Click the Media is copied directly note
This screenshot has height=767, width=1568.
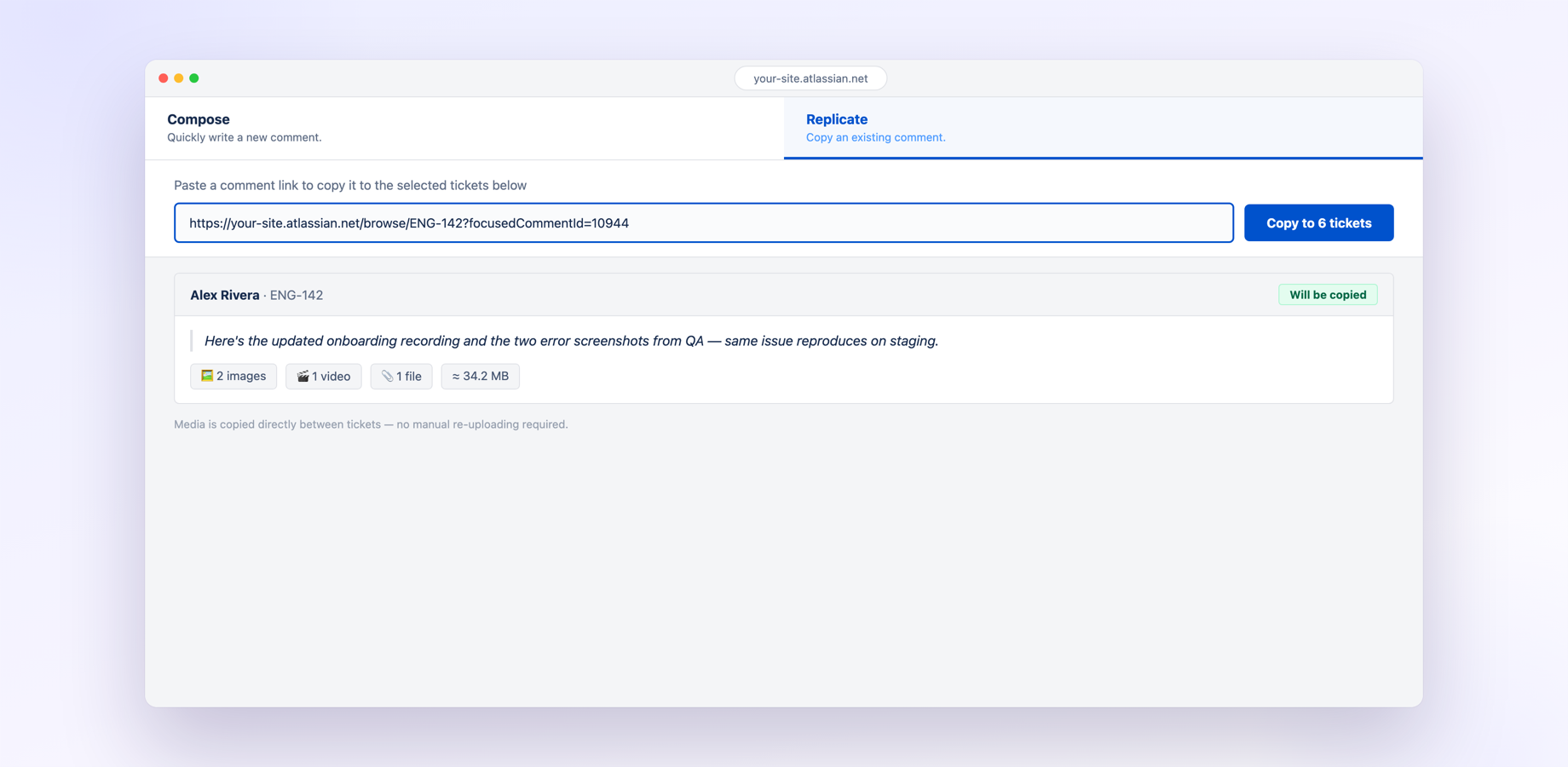(x=371, y=424)
